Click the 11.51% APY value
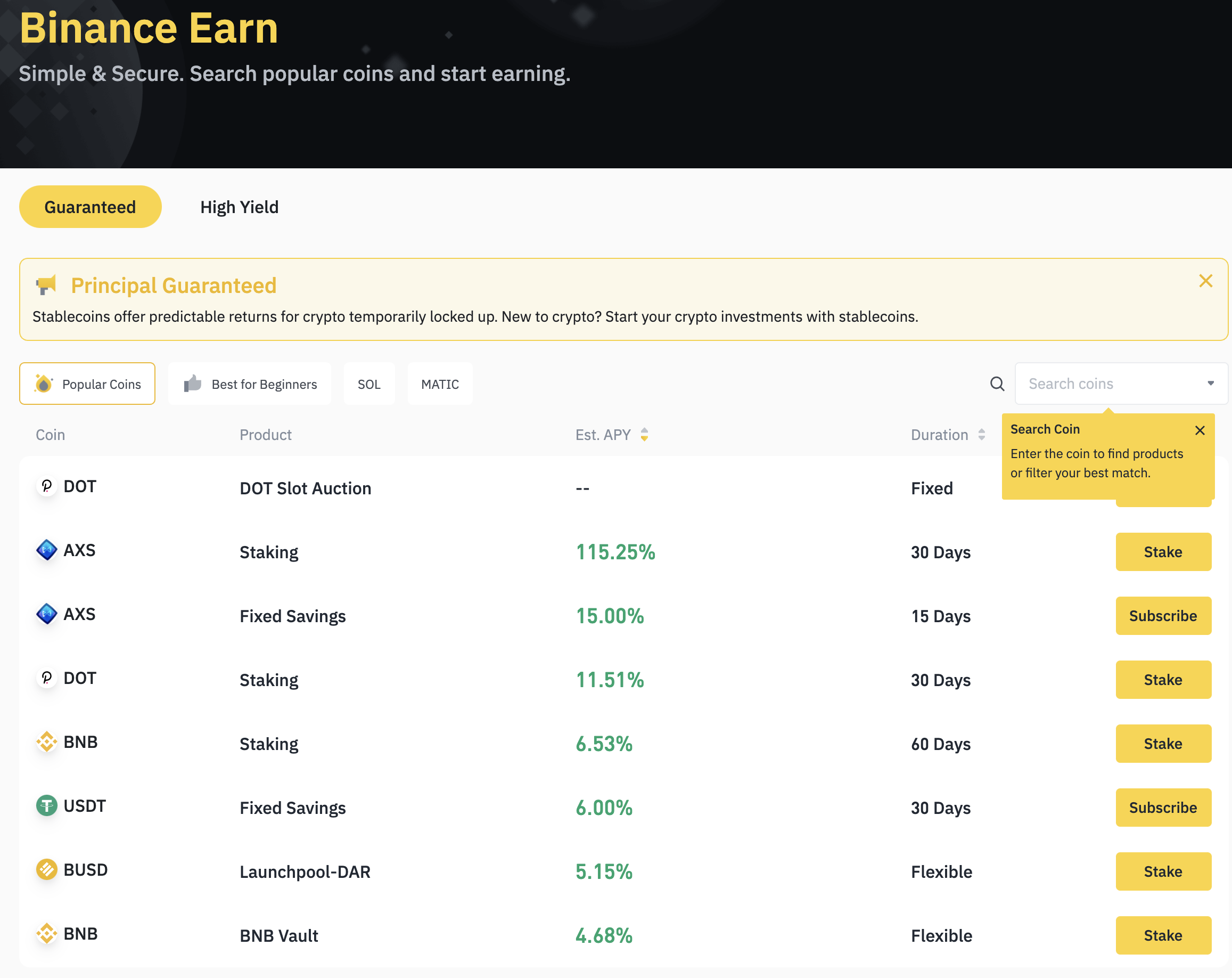This screenshot has width=1232, height=978. (610, 680)
